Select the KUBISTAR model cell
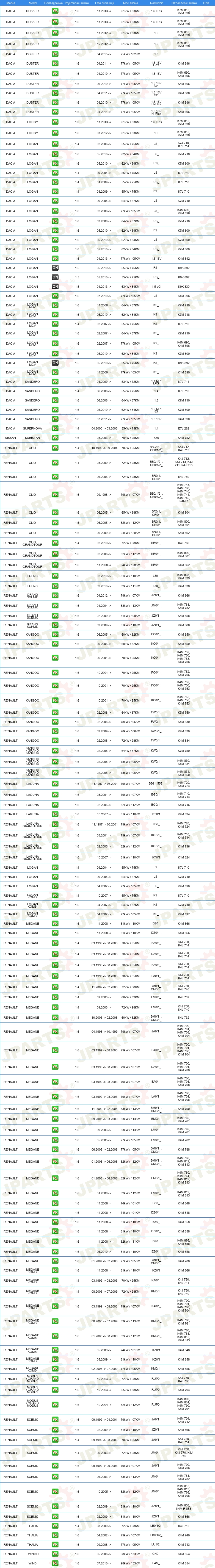Viewport: 215px width, 1568px height. [32, 438]
